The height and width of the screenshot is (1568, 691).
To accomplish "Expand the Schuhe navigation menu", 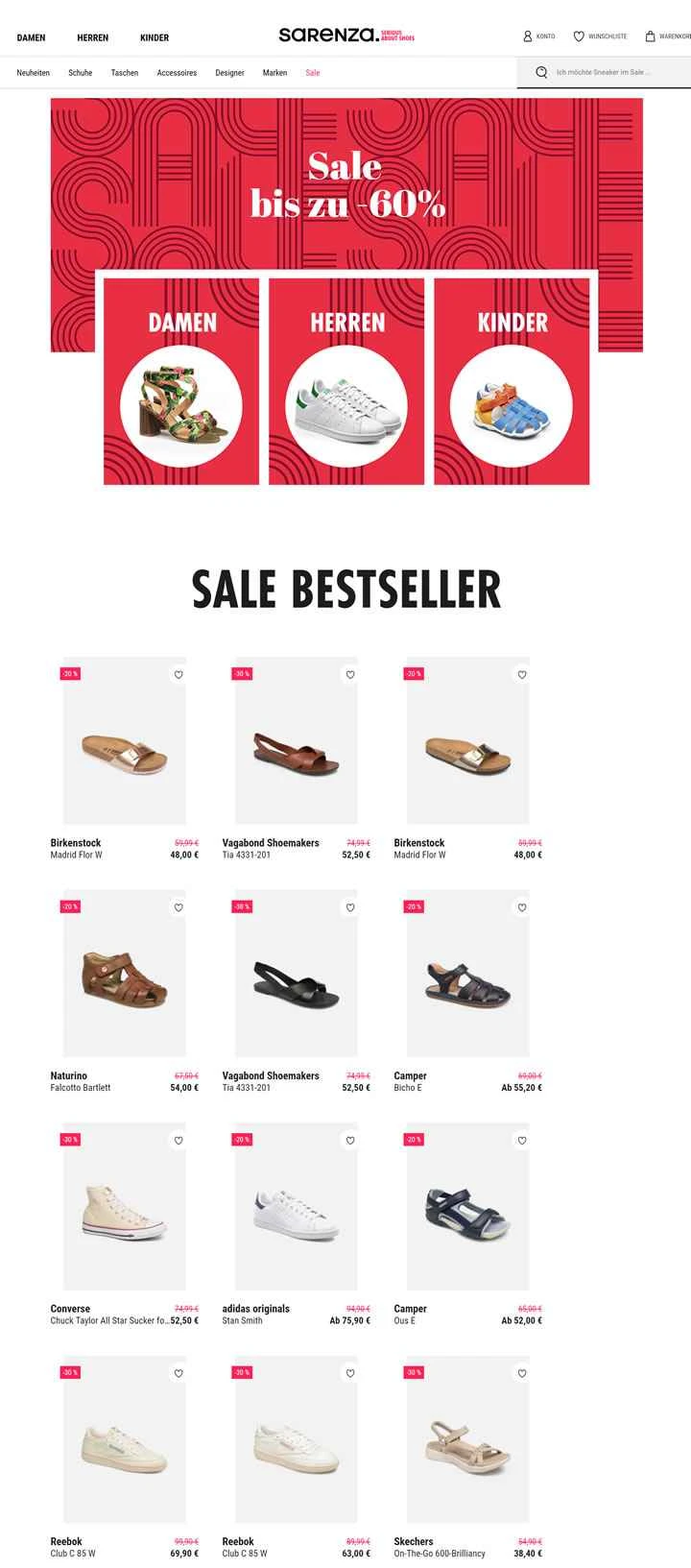I will 81,73.
